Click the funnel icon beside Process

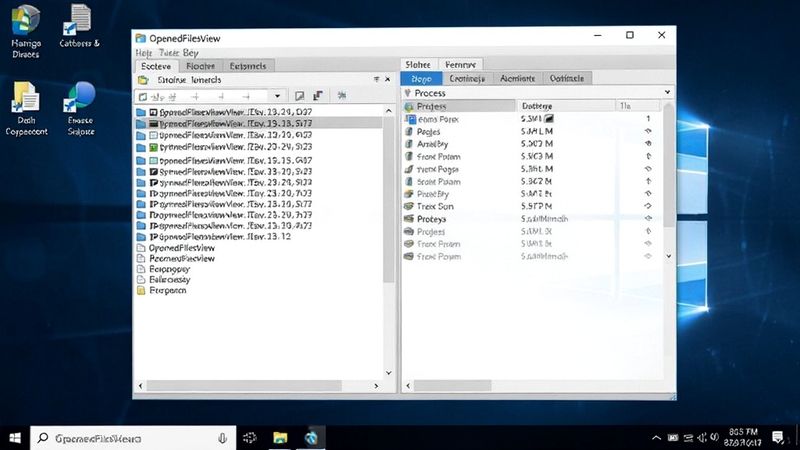point(408,93)
